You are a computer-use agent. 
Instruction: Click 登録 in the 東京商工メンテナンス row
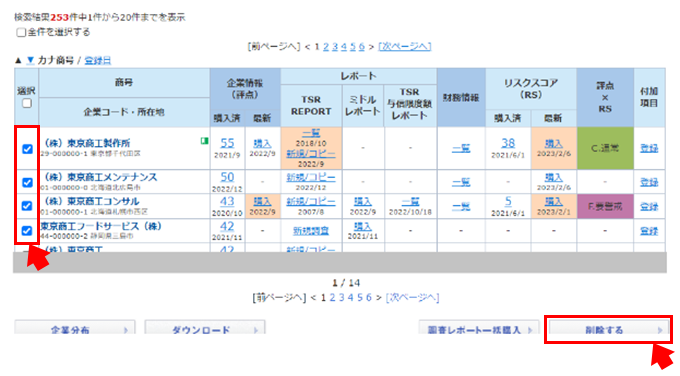coord(649,182)
